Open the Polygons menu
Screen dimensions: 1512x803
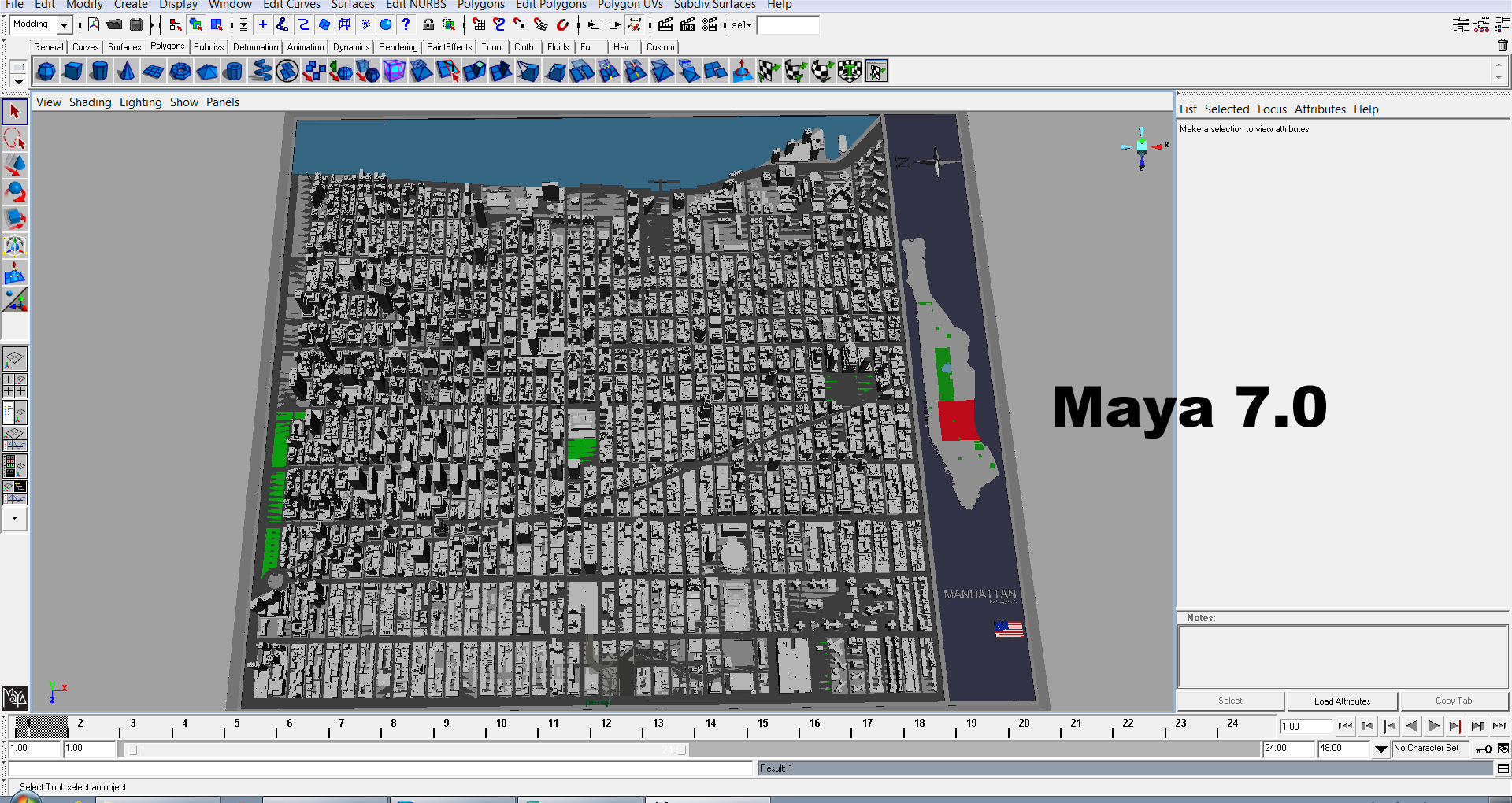pyautogui.click(x=481, y=5)
